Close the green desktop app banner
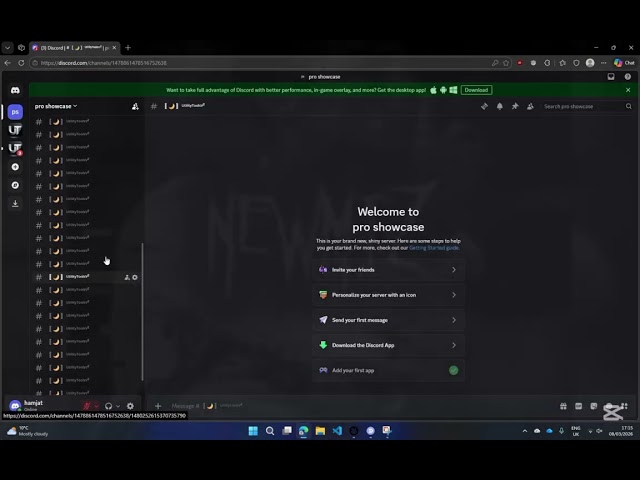This screenshot has width=640, height=480. 628,90
